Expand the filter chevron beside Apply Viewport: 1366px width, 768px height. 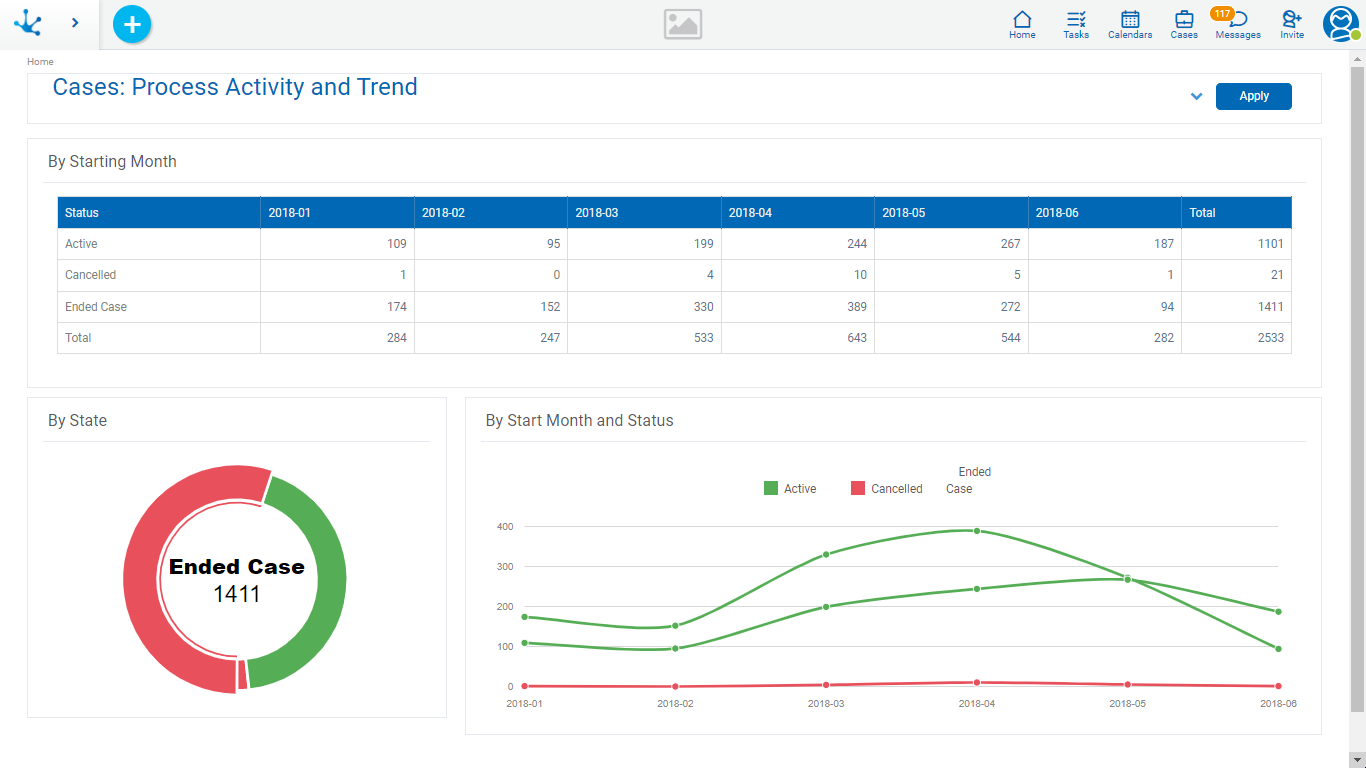tap(1196, 97)
